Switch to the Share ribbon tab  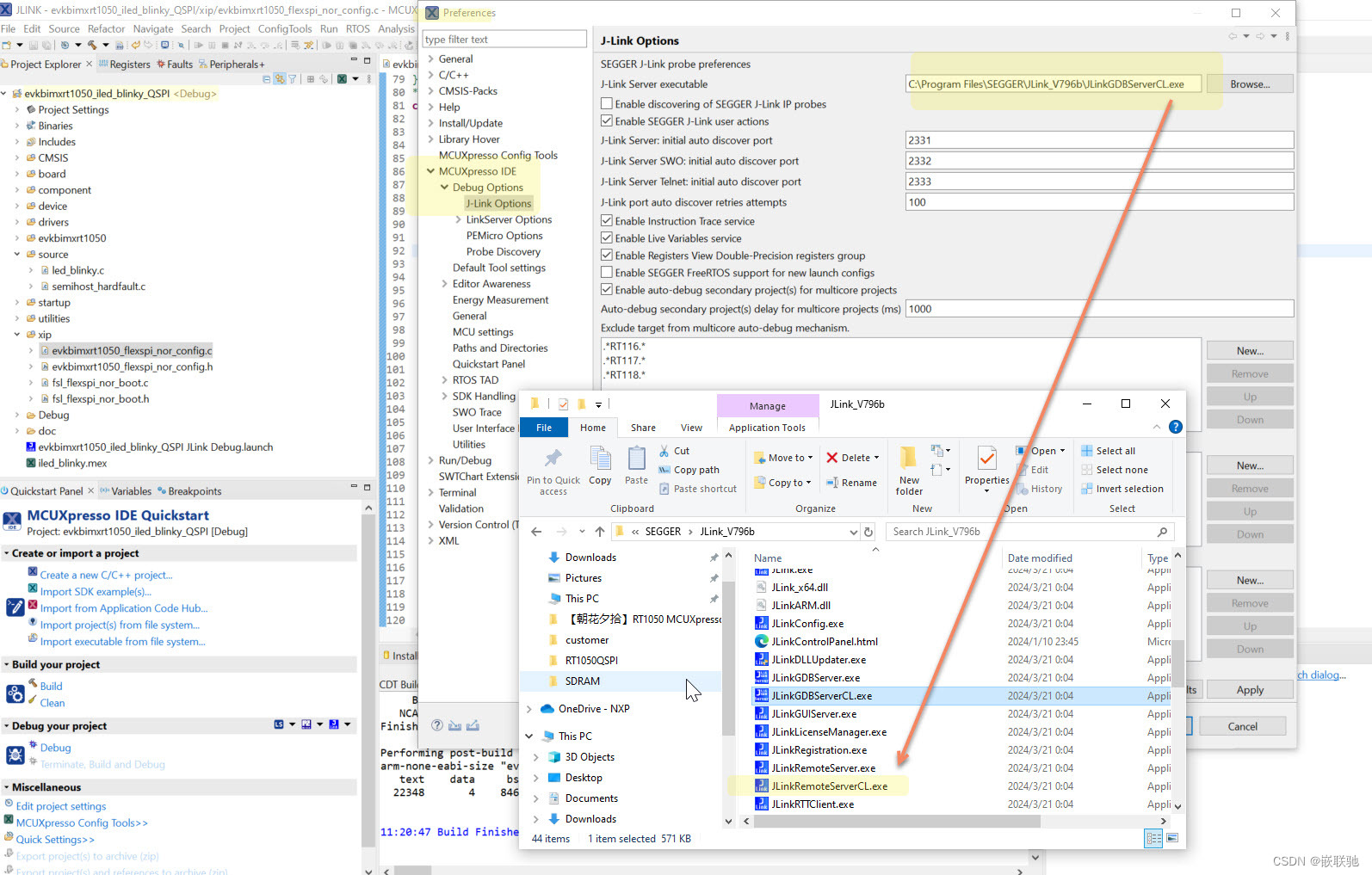point(643,428)
